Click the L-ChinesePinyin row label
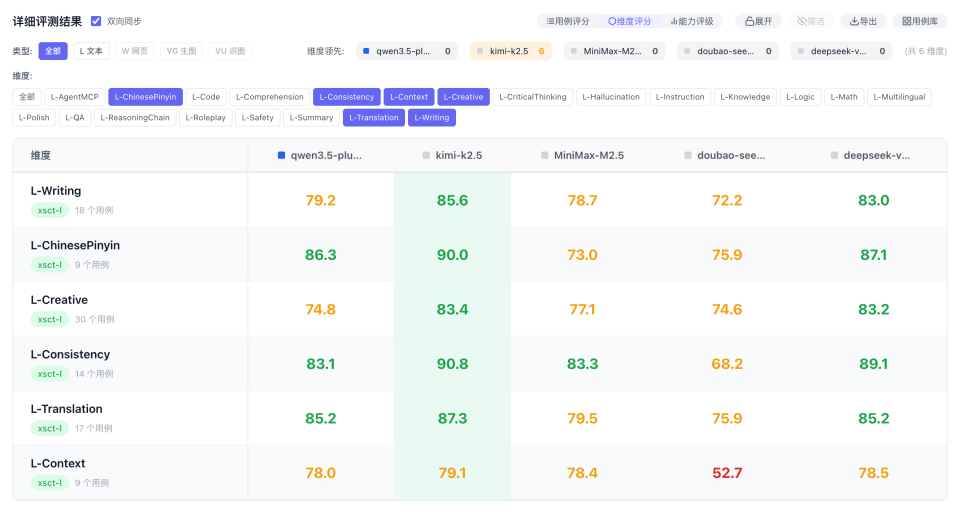Screen dimensions: 960x511 (75, 245)
